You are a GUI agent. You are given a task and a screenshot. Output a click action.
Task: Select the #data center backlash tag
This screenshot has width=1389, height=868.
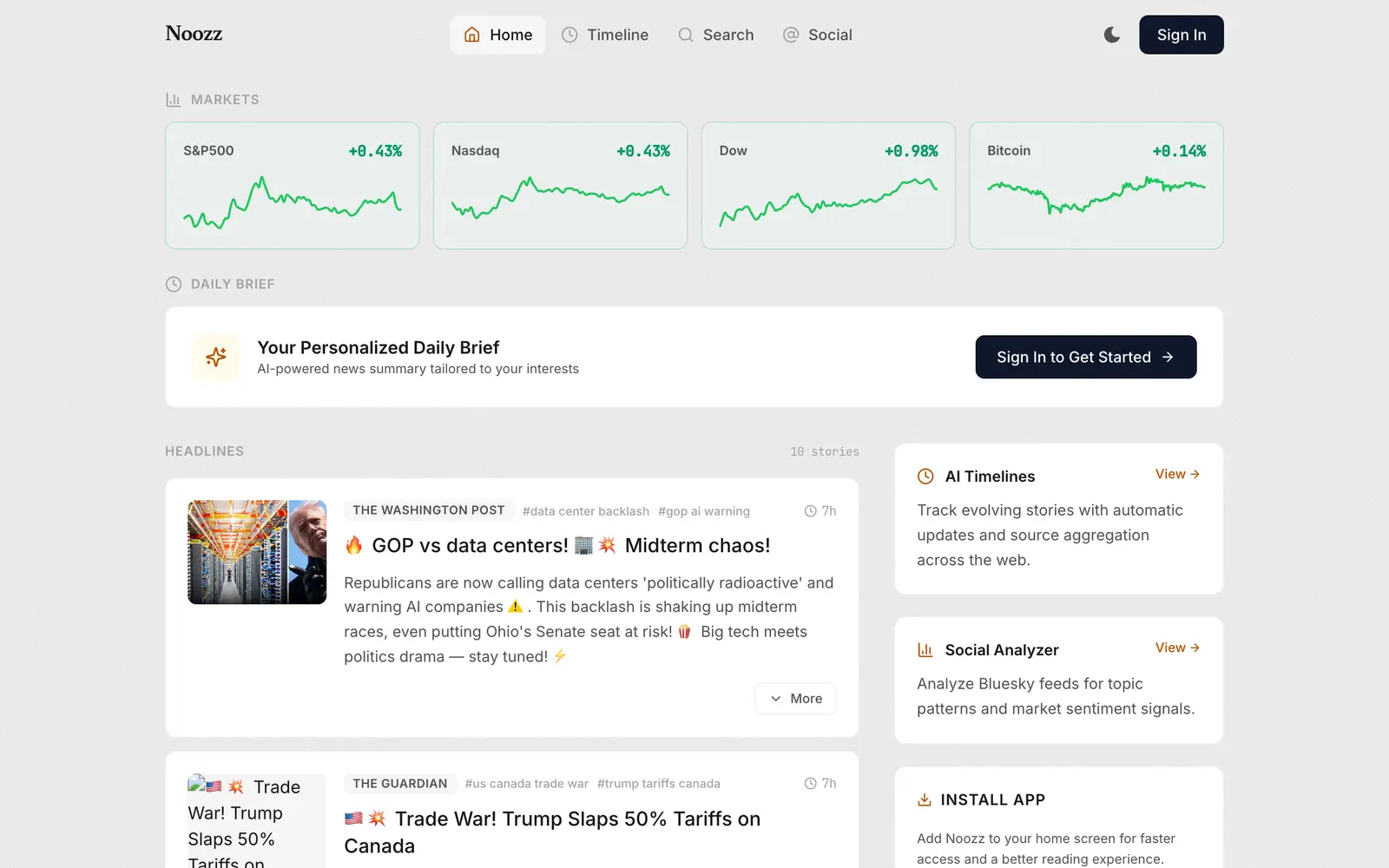pos(586,511)
